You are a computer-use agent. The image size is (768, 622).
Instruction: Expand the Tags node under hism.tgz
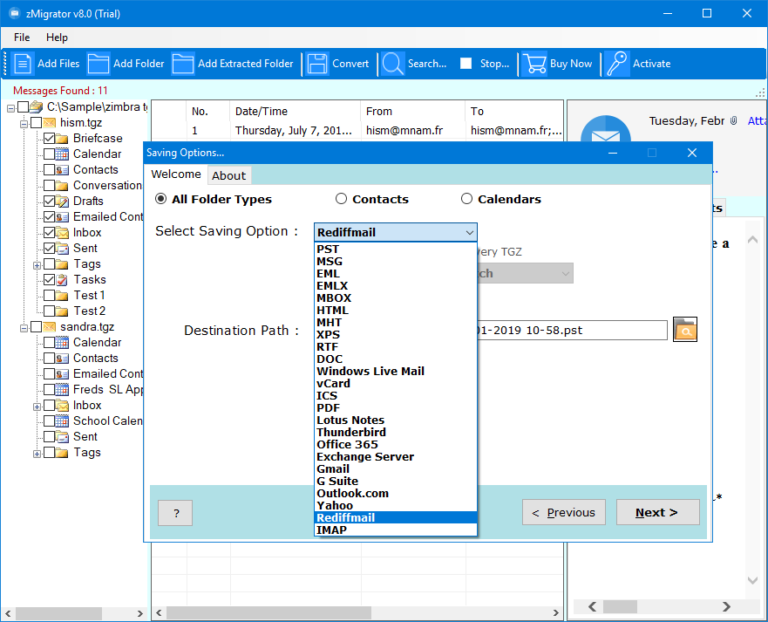coord(37,265)
